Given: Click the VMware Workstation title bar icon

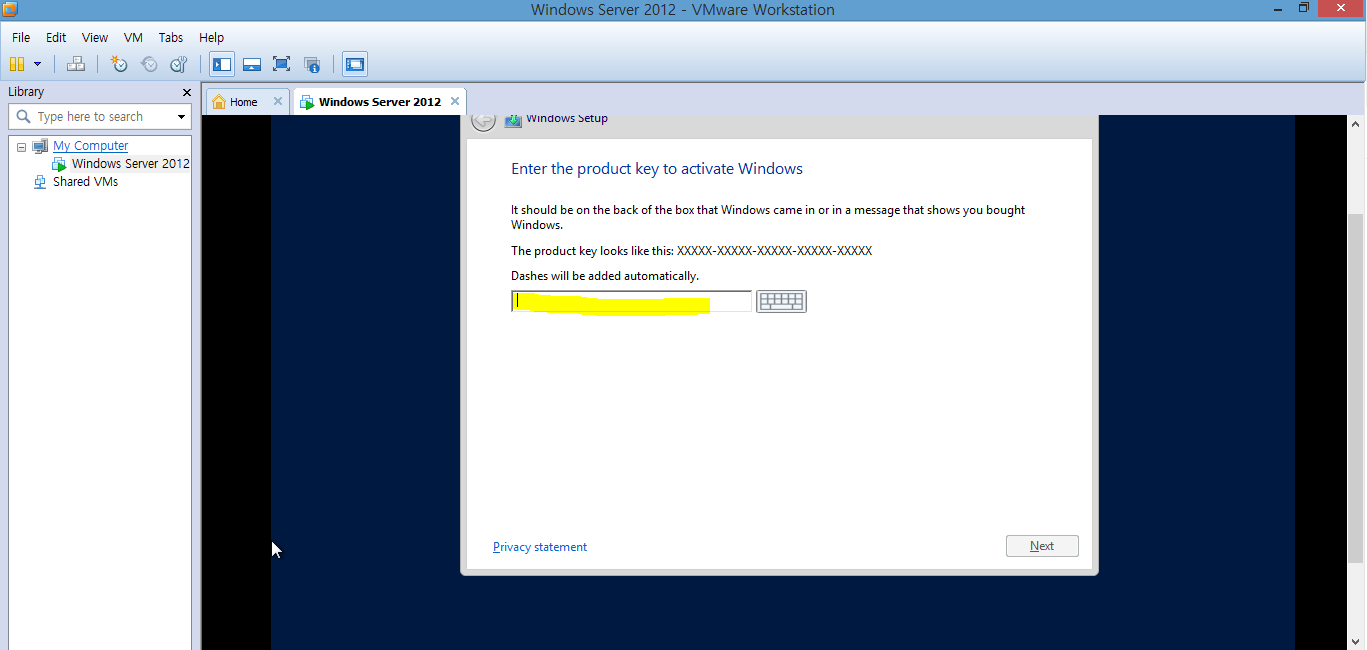Looking at the screenshot, I should pos(10,9).
